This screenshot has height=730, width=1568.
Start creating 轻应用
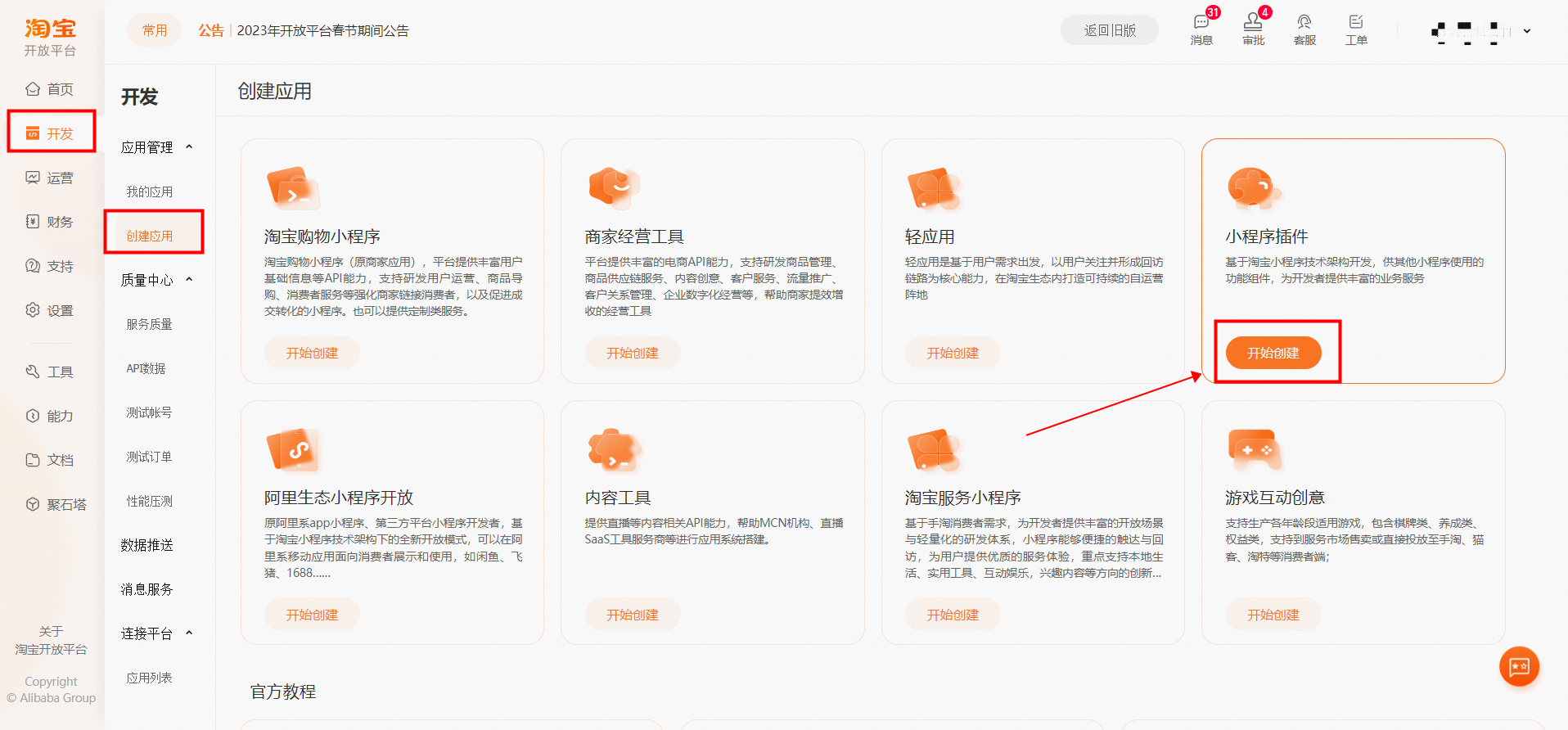953,353
